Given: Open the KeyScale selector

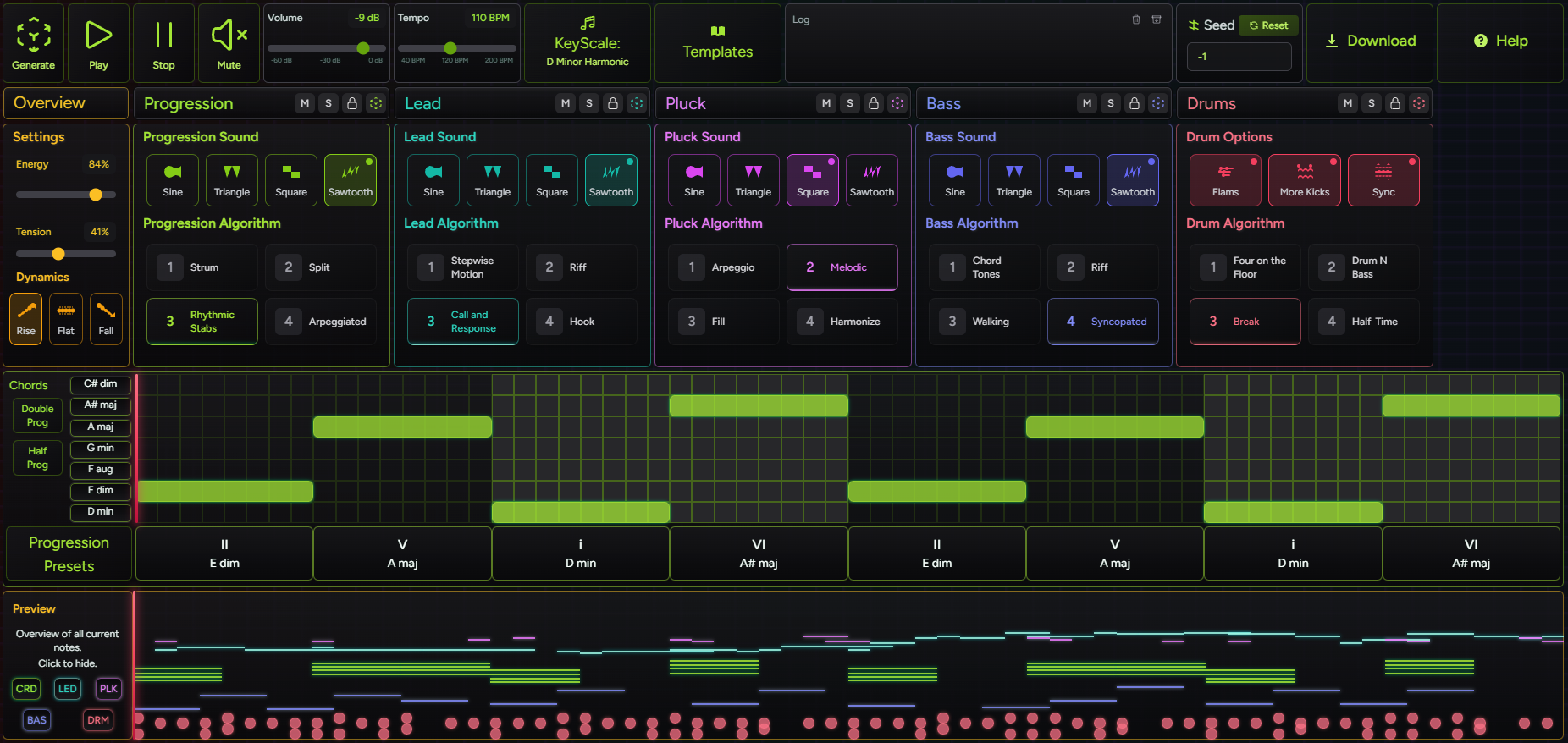Looking at the screenshot, I should click(588, 42).
